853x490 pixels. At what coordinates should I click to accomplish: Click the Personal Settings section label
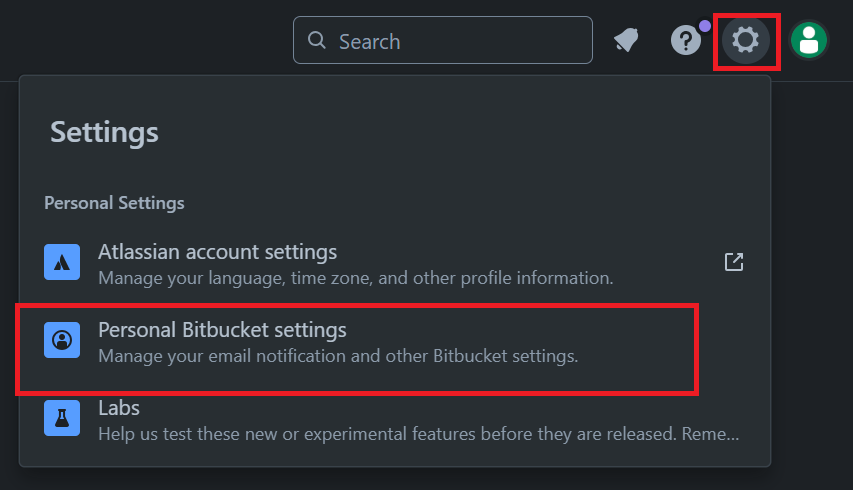(x=114, y=203)
